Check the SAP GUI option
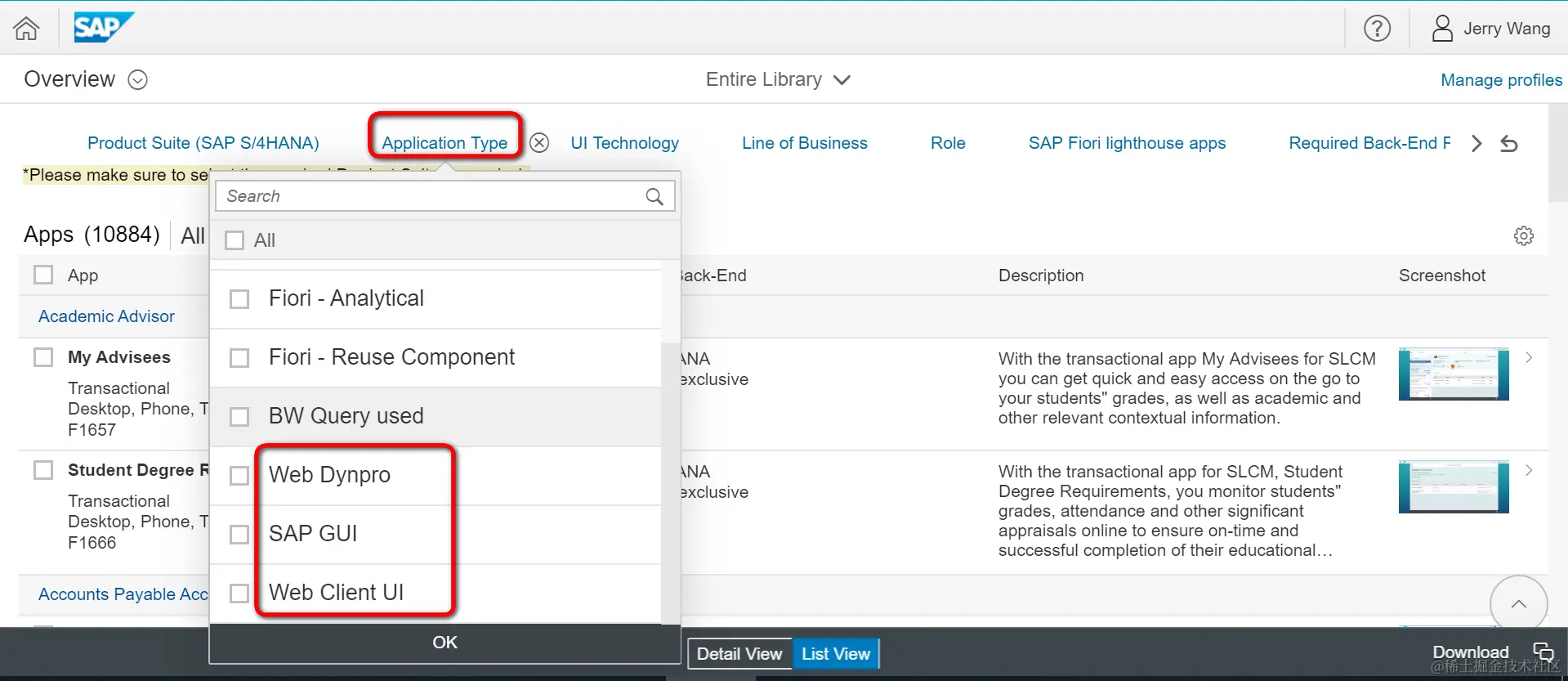This screenshot has height=681, width=1568. pyautogui.click(x=239, y=535)
